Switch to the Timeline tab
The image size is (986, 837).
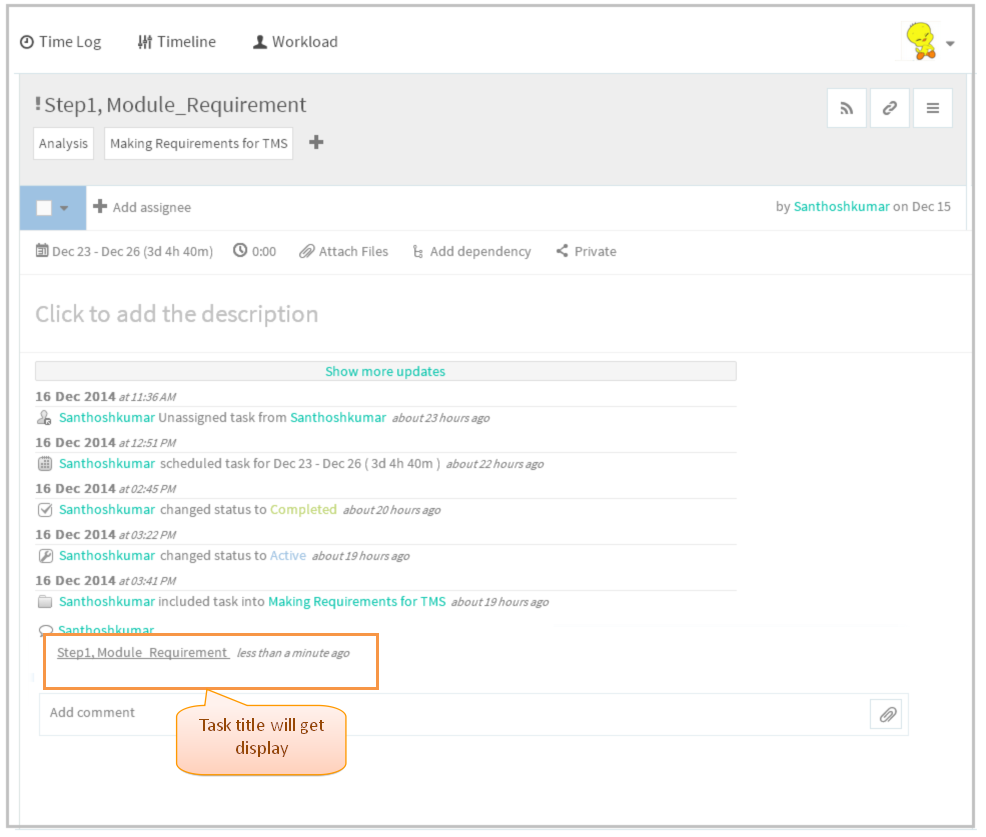pos(177,42)
